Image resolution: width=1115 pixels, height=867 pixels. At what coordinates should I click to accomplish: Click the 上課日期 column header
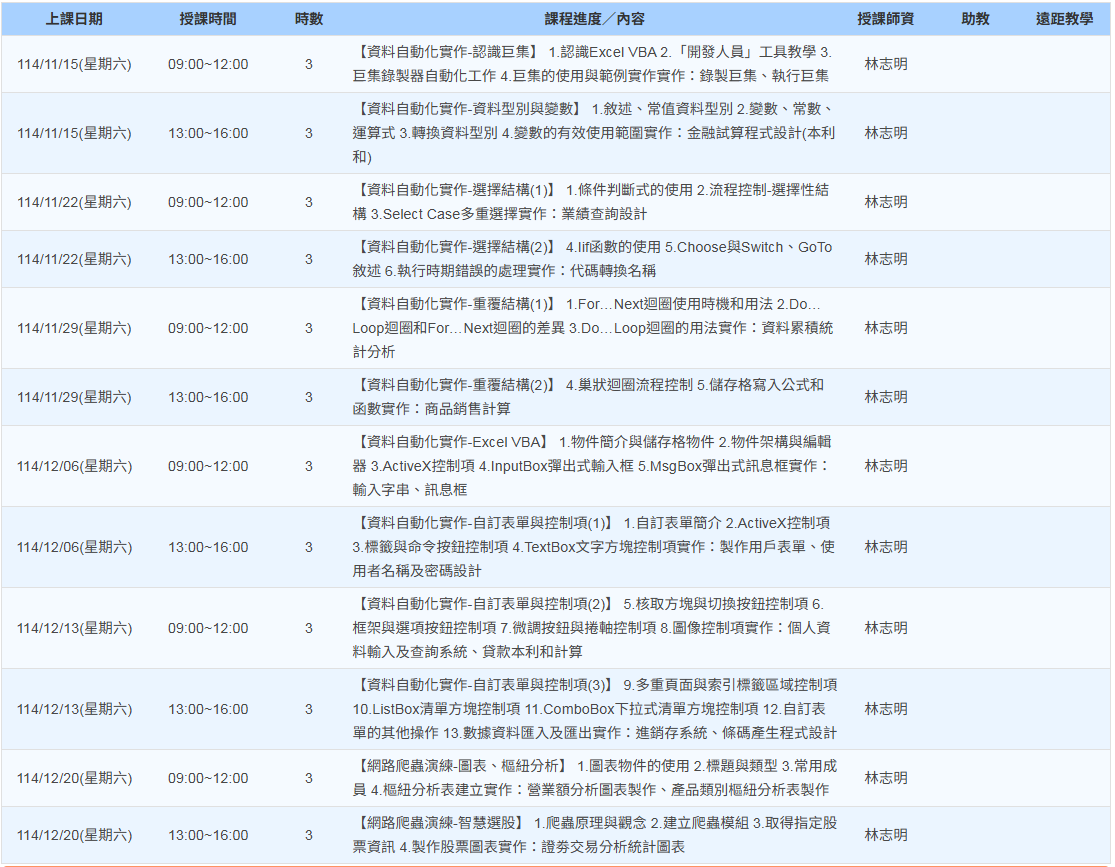[74, 19]
